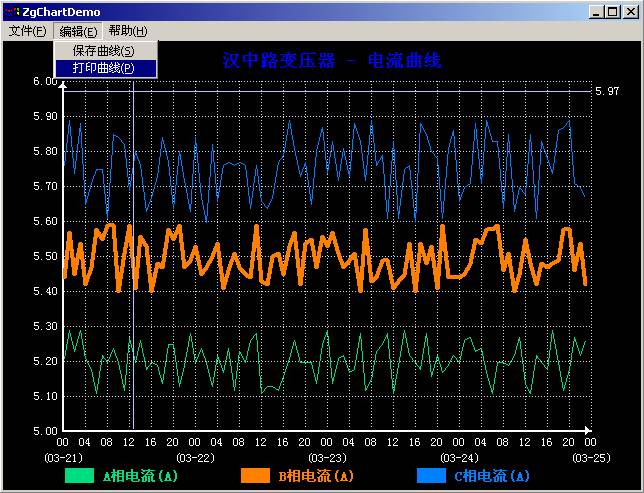The height and width of the screenshot is (493, 644).
Task: Click the 5.97 value label
Action: click(x=607, y=91)
